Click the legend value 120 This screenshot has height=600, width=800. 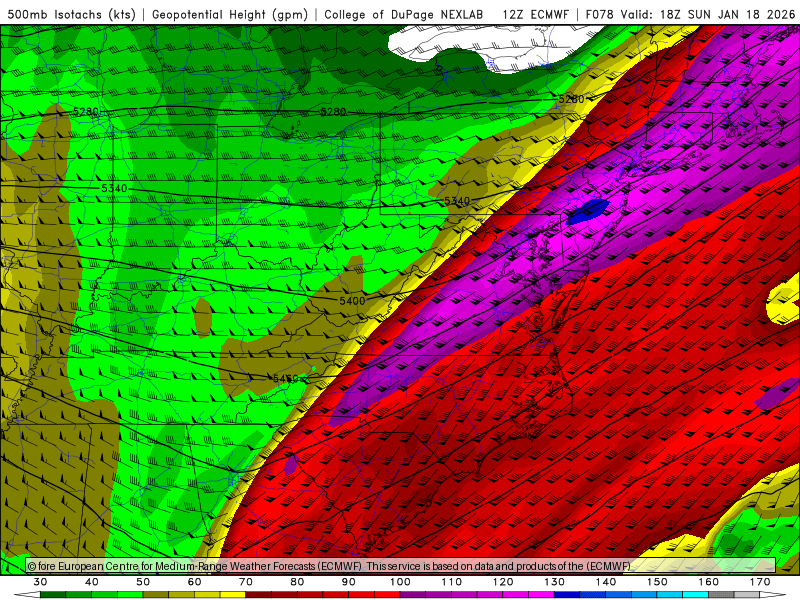503,582
